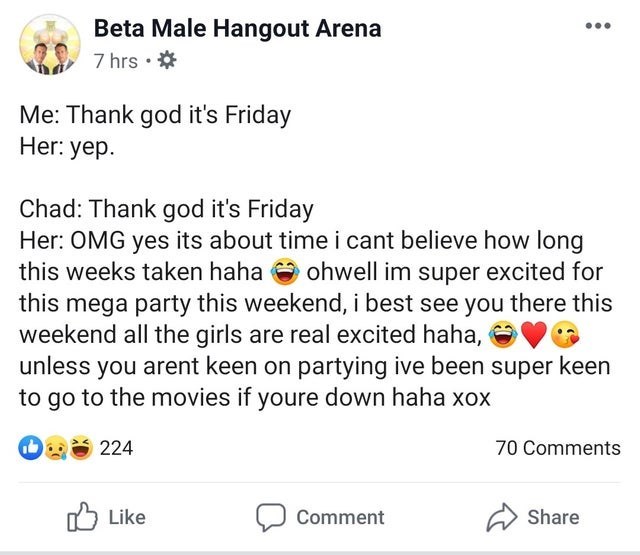Click the Comment button label

pyautogui.click(x=340, y=517)
